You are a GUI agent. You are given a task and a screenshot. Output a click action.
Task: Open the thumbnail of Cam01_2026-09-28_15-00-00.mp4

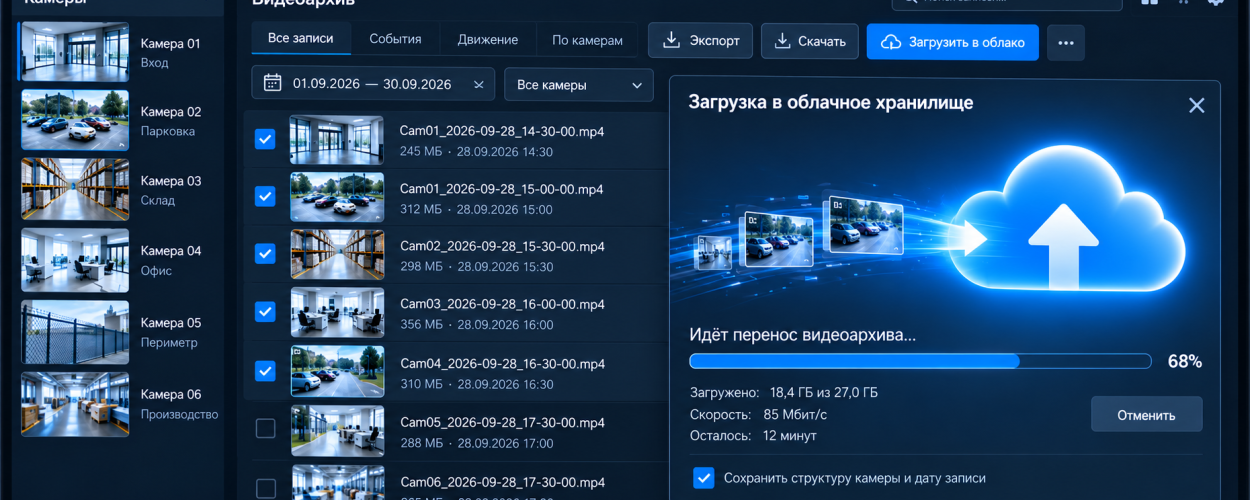337,197
